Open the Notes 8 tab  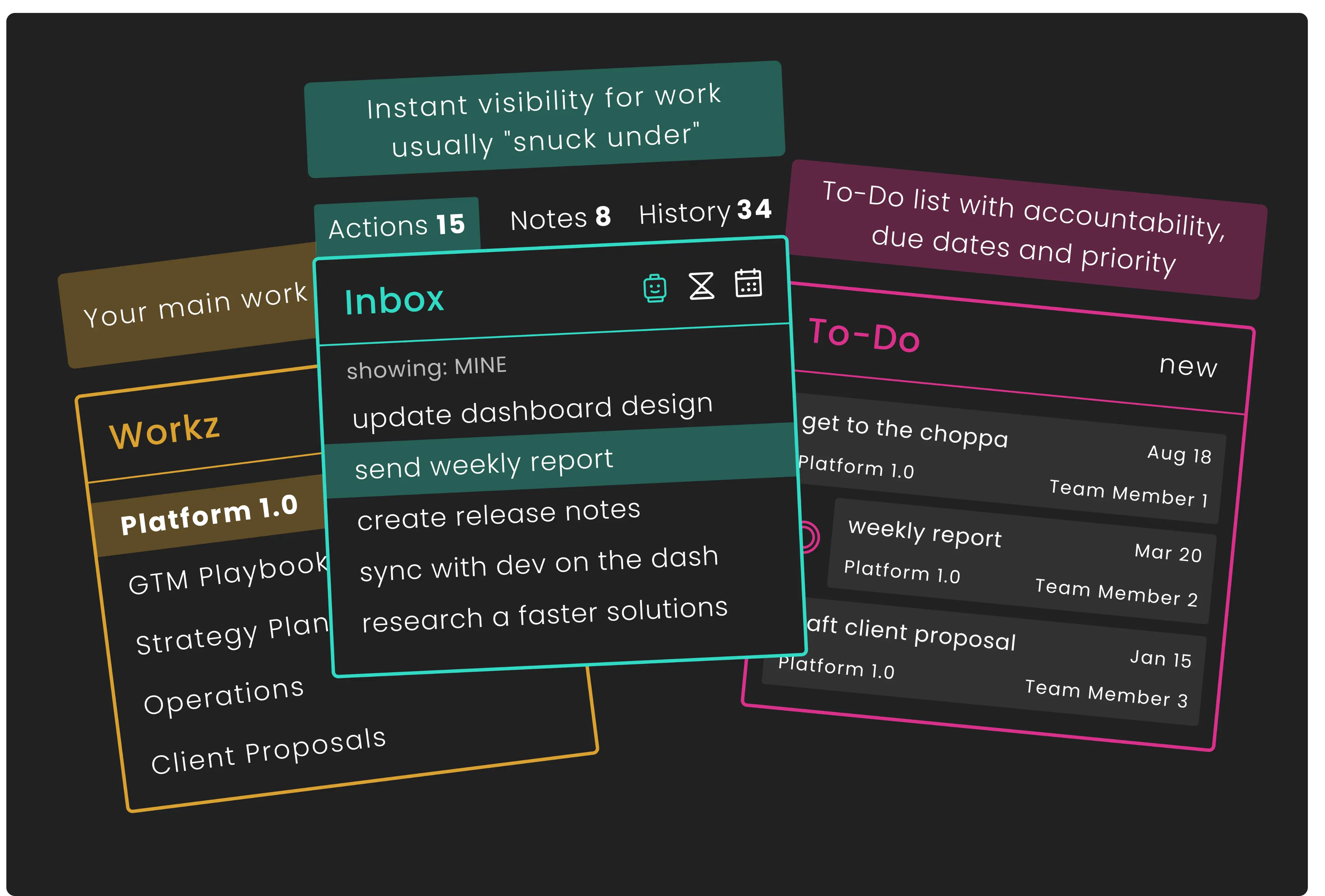(x=561, y=218)
